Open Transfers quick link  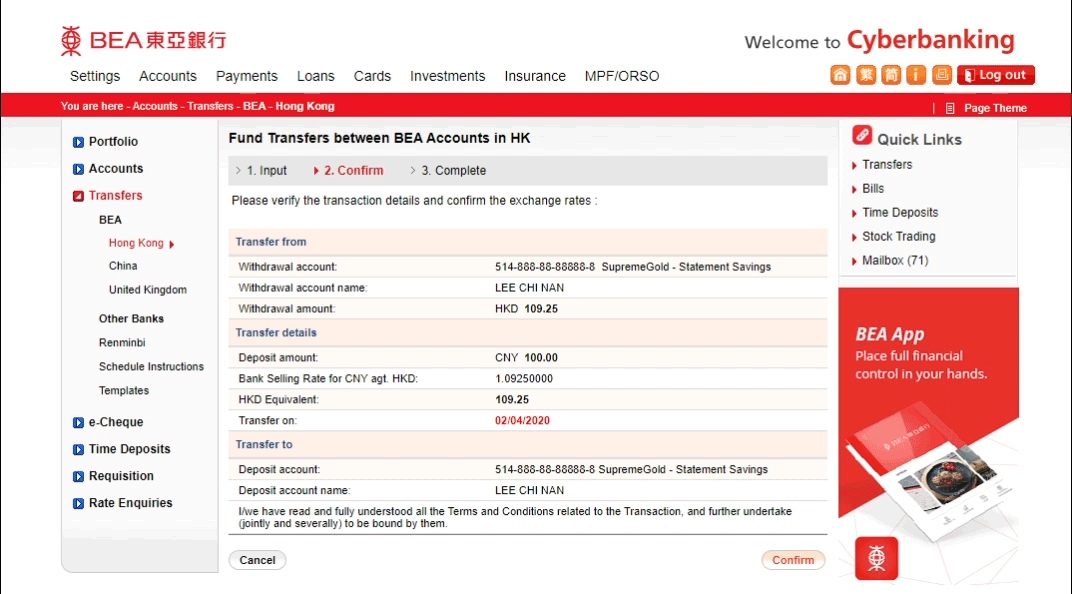[887, 165]
